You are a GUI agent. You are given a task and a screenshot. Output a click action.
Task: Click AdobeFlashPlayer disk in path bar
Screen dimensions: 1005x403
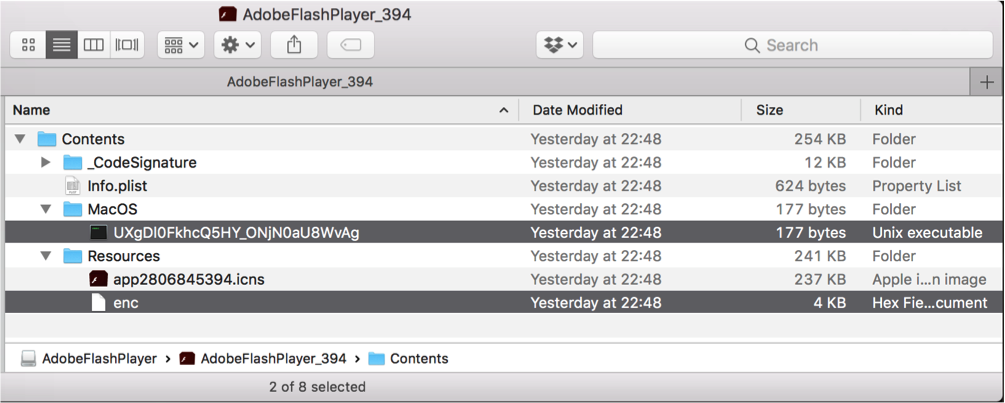[88, 358]
